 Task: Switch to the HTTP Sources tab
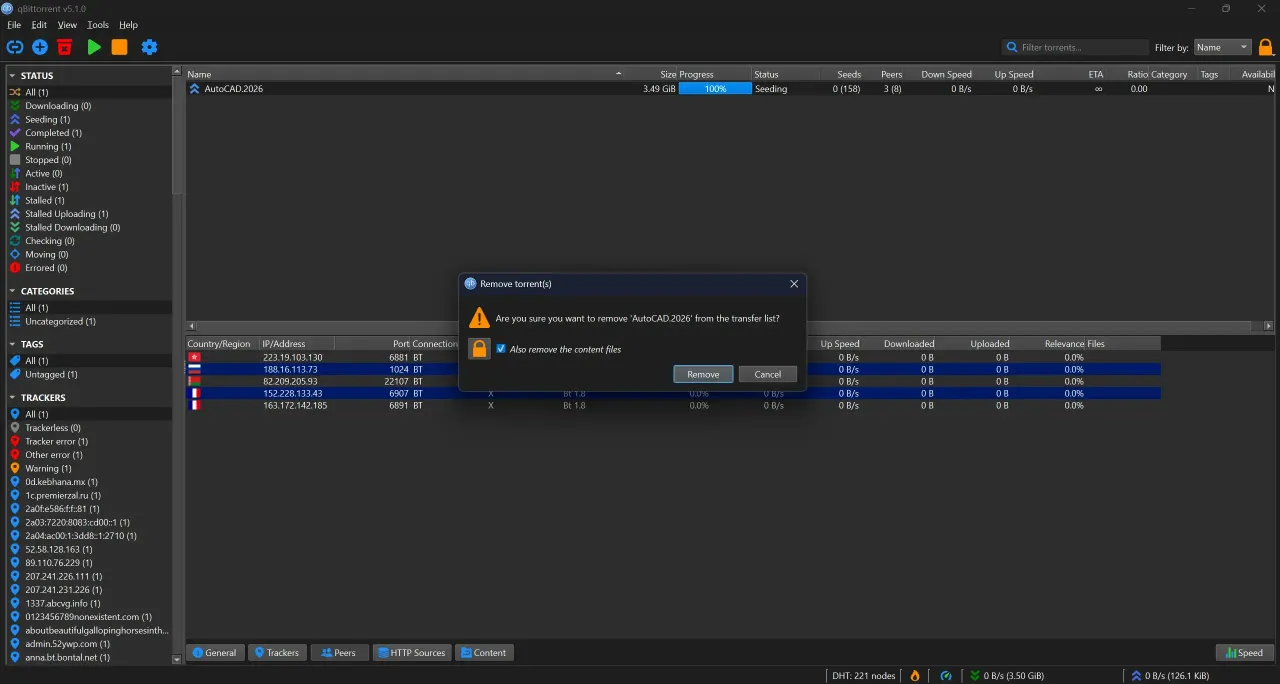411,653
